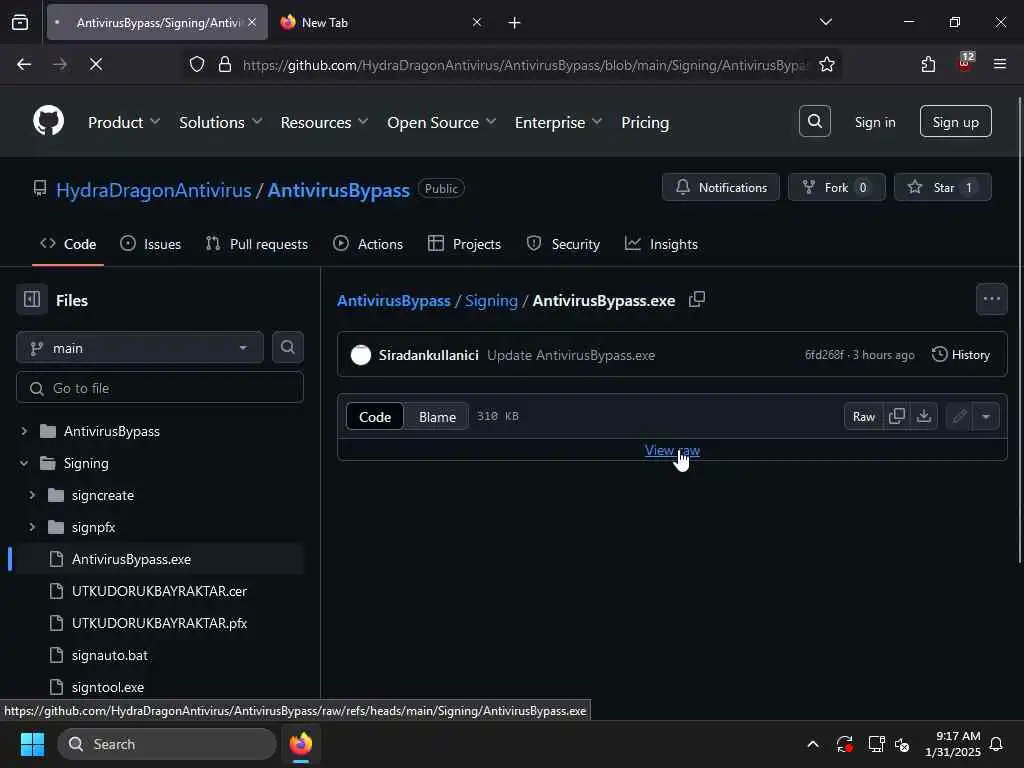Switch to the Security tab
The image size is (1024, 768).
pyautogui.click(x=563, y=244)
